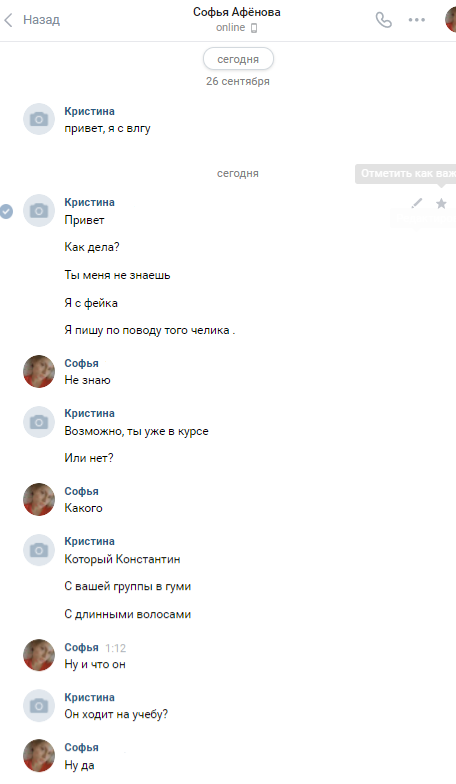The width and height of the screenshot is (456, 784).
Task: Click Софья's name above 'Какого'
Action: click(82, 491)
